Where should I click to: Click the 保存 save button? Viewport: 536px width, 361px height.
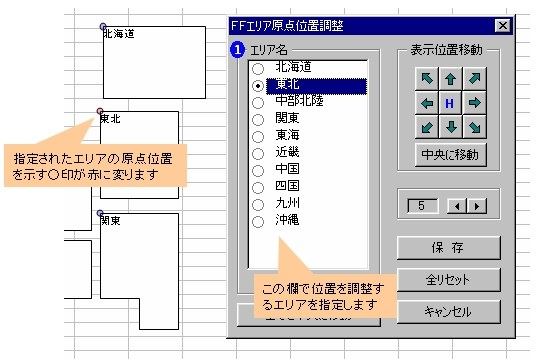448,248
